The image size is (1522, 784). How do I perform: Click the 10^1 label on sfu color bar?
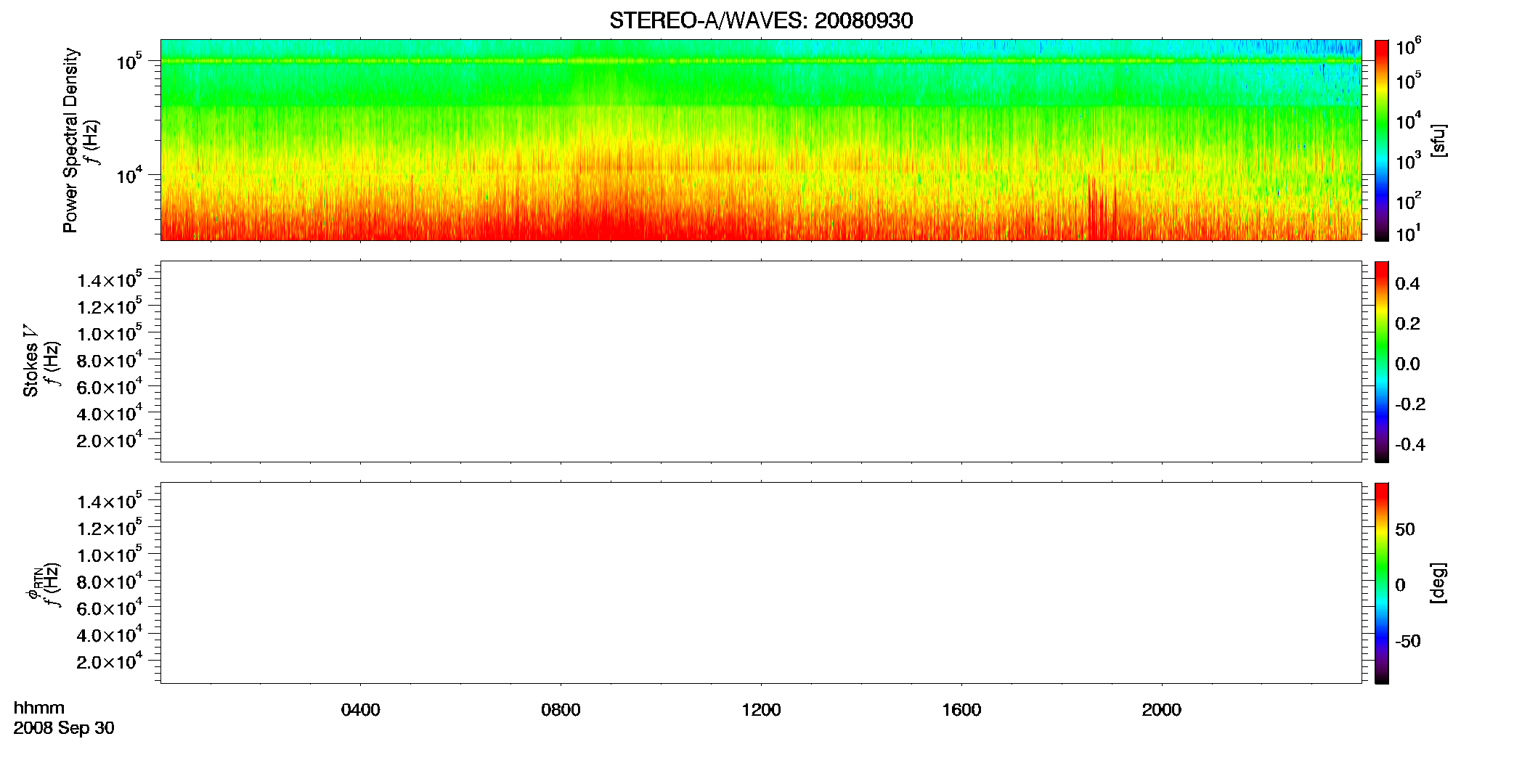[1408, 234]
